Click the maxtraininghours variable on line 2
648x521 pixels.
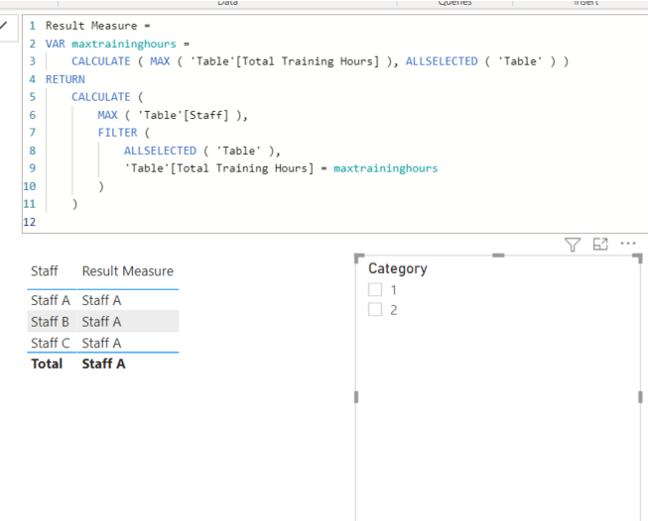pos(124,44)
